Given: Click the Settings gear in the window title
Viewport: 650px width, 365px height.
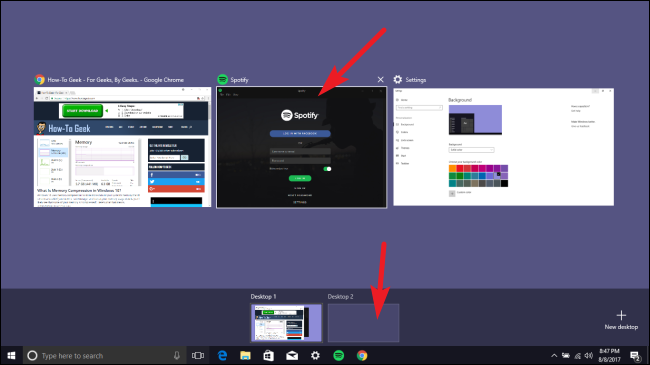Looking at the screenshot, I should 398,79.
